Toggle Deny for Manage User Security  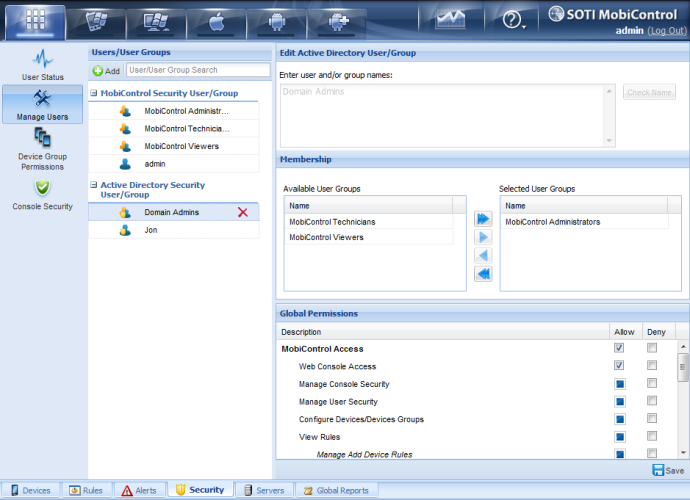click(652, 401)
